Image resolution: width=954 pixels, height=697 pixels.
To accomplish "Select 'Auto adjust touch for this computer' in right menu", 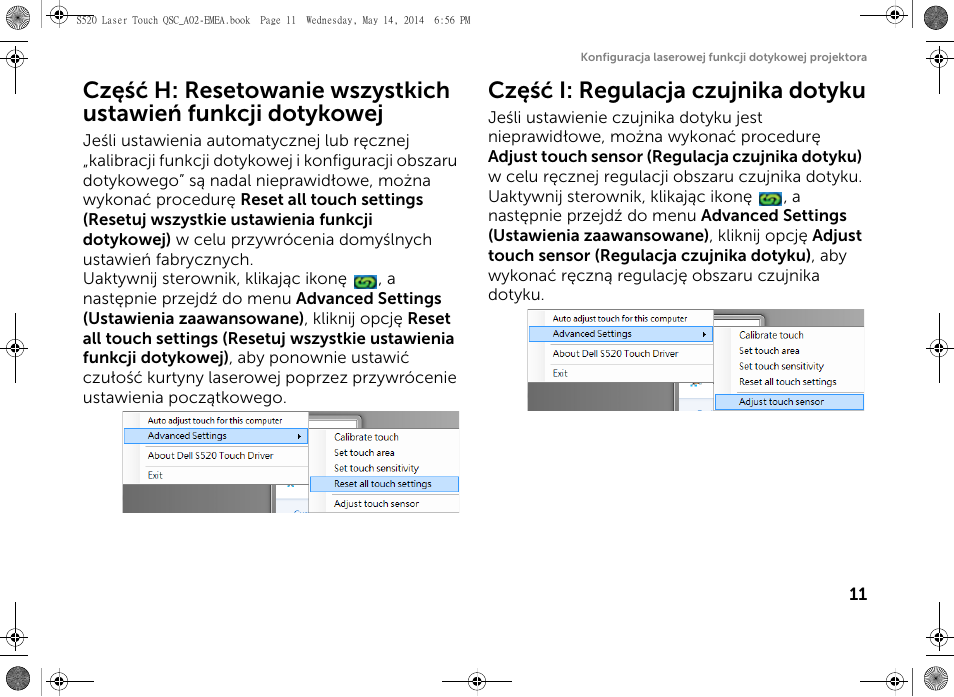I will coord(620,318).
